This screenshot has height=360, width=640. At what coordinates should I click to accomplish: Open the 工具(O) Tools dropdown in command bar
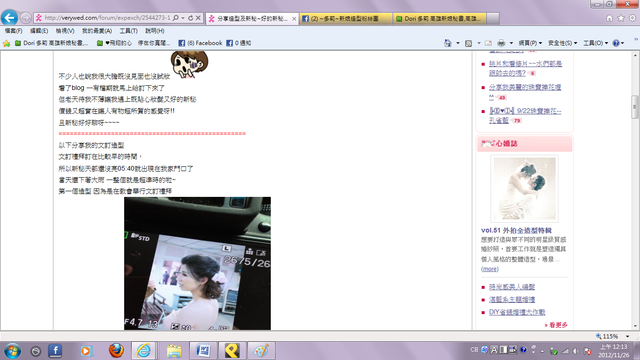596,43
